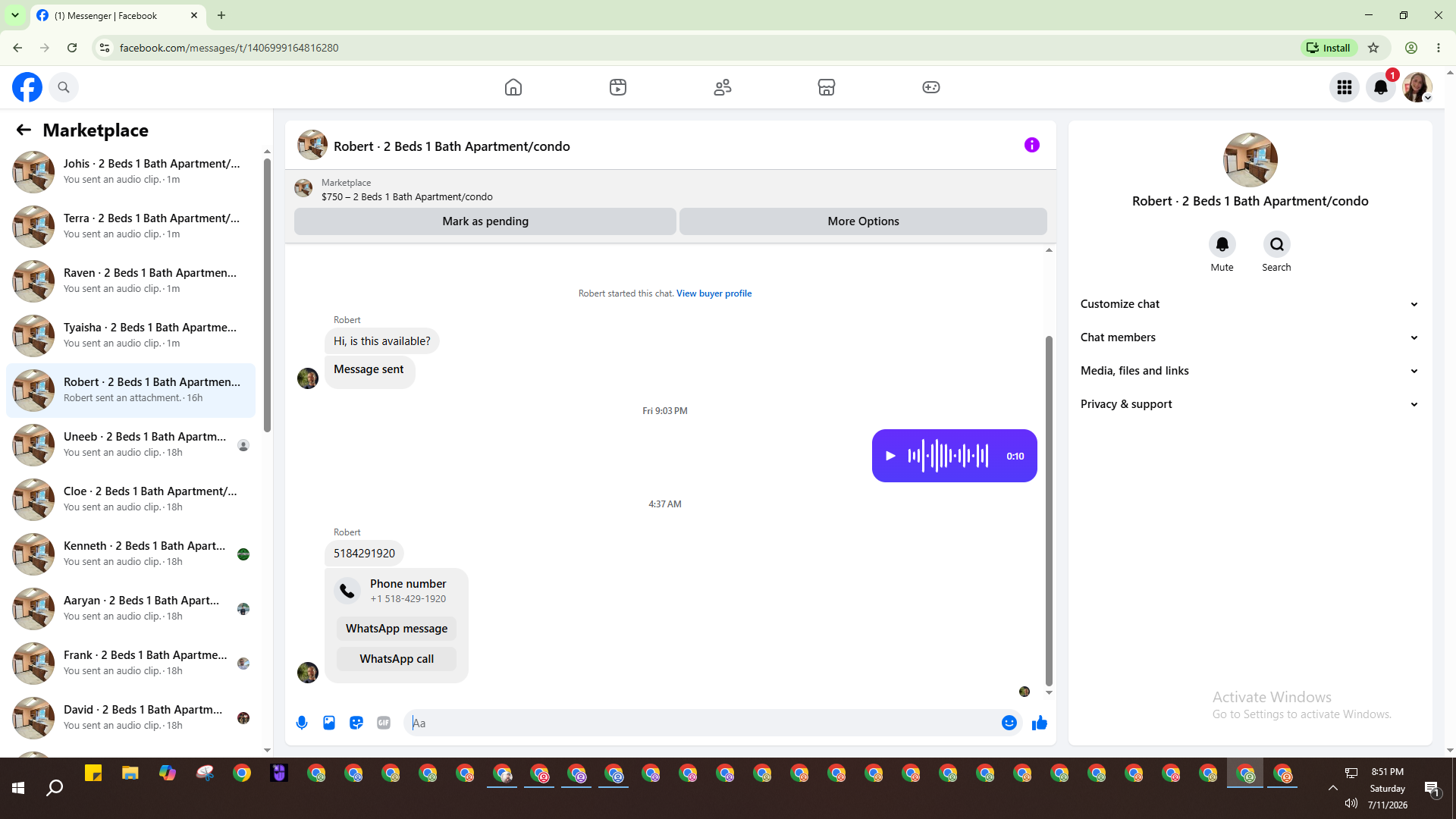Open the taskbar clock and date
The image size is (1456, 819).
[x=1388, y=789]
